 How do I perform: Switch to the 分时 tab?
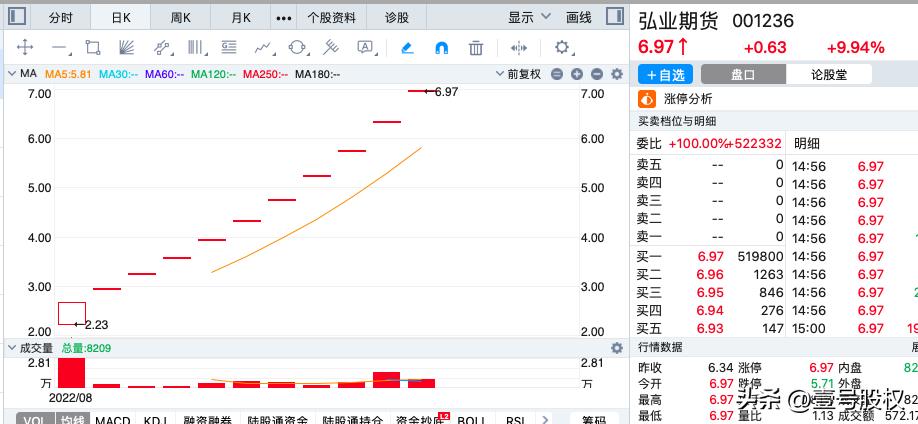(61, 18)
